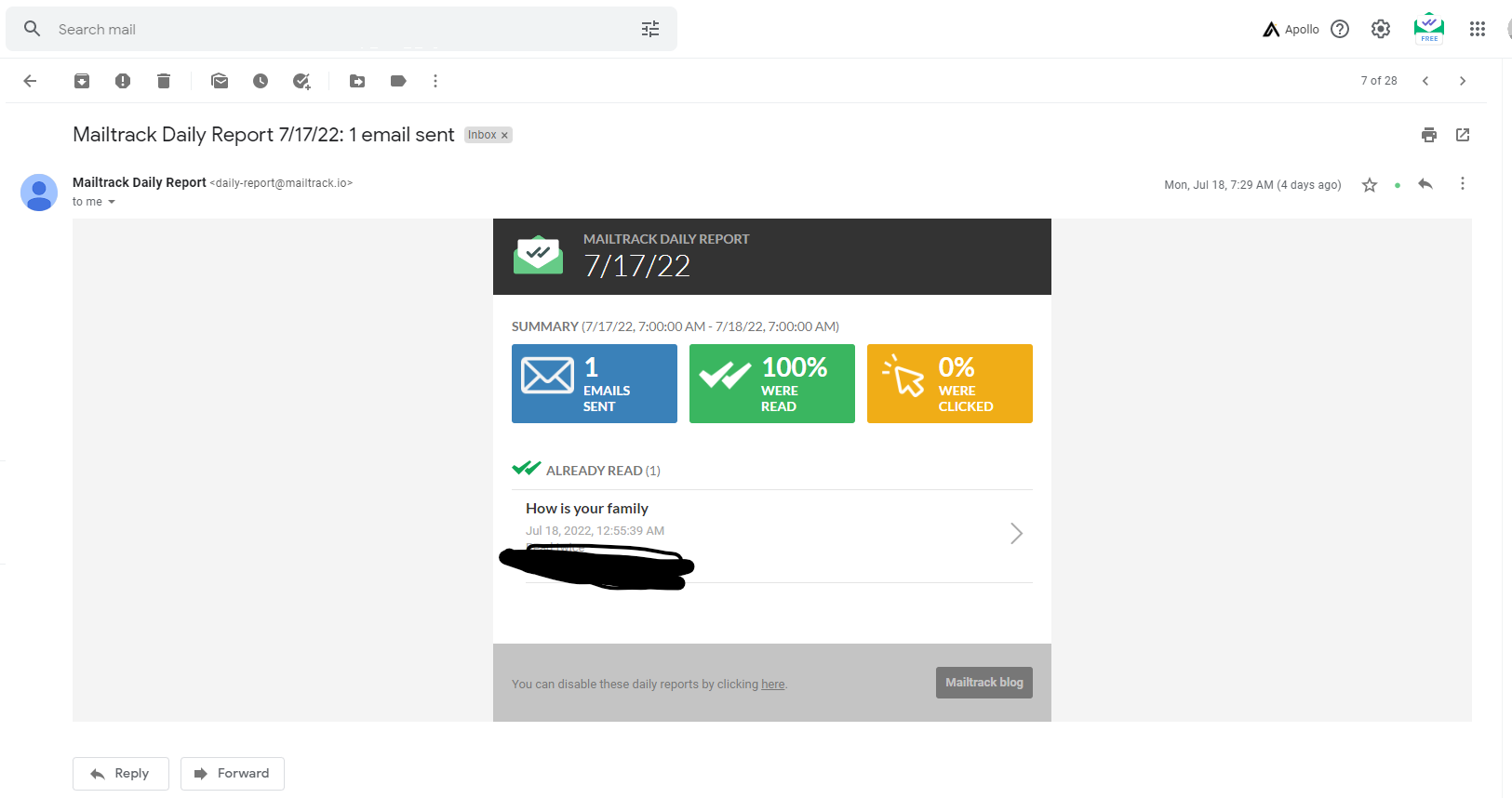Open email in new window

pos(1463,135)
